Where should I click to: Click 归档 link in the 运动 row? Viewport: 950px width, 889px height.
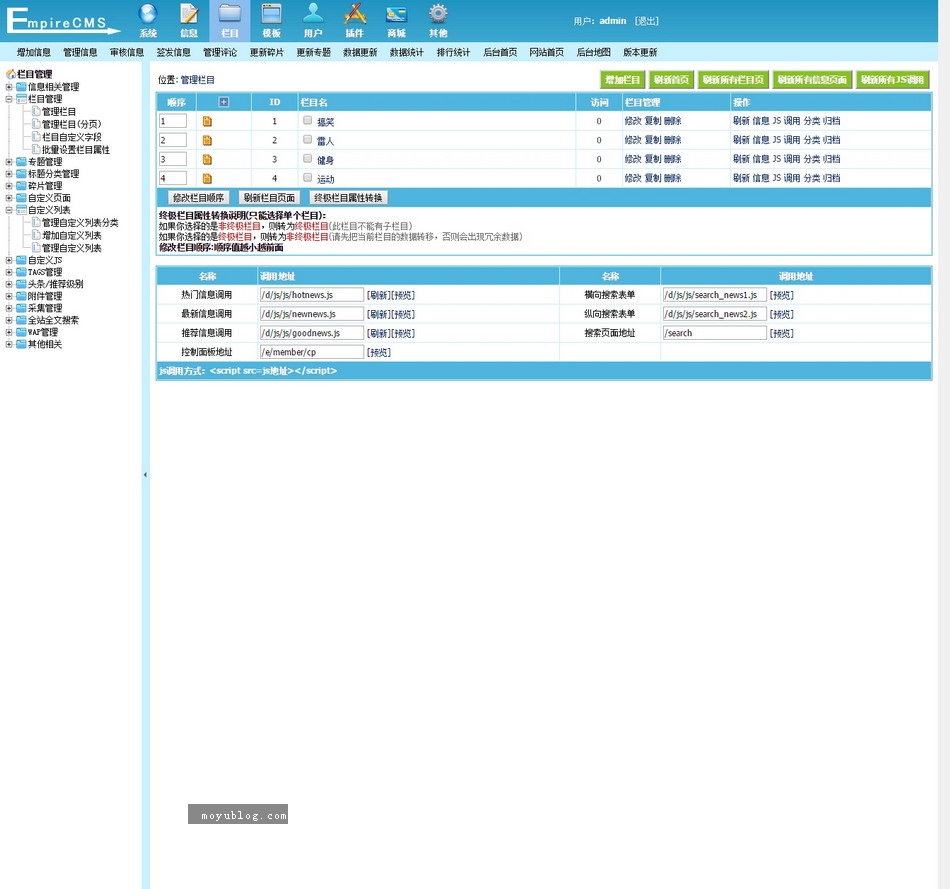[832, 178]
